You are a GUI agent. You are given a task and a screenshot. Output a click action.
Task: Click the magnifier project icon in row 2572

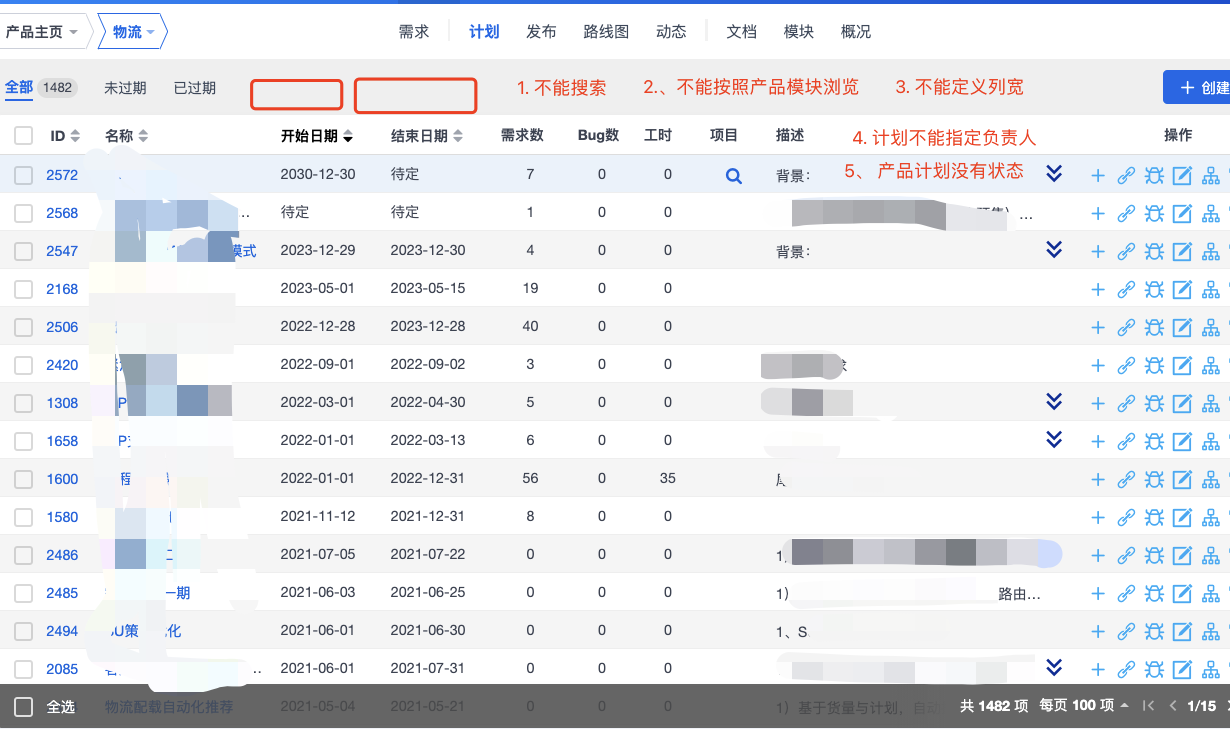tap(733, 176)
